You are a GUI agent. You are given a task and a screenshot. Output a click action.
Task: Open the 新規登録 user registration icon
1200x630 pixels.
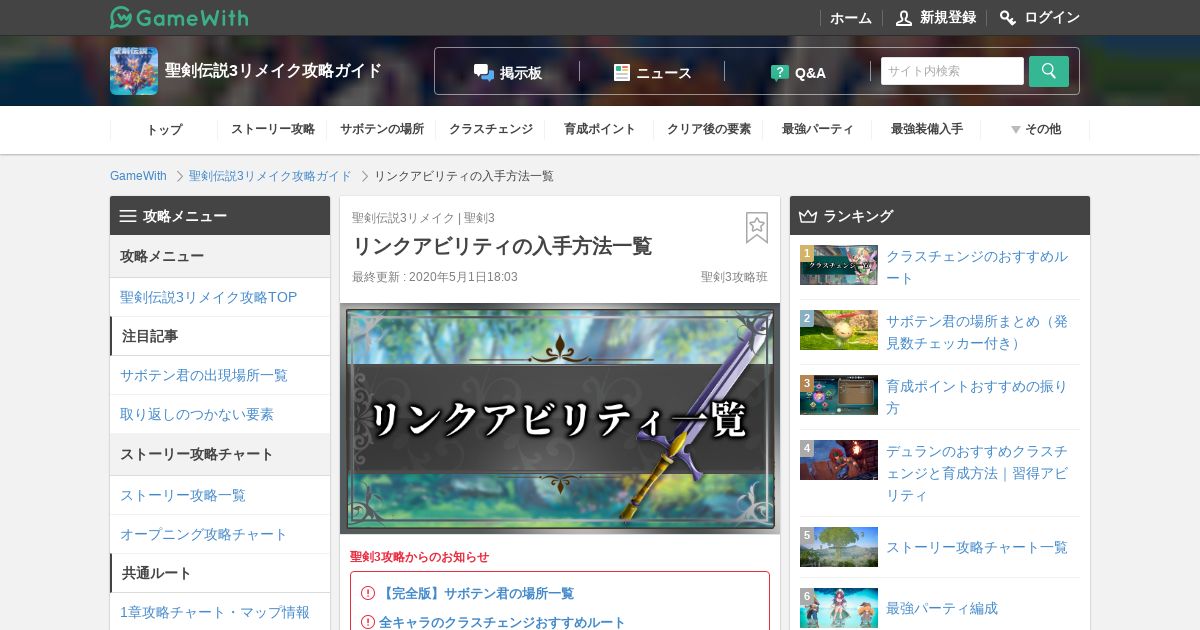pyautogui.click(x=904, y=18)
